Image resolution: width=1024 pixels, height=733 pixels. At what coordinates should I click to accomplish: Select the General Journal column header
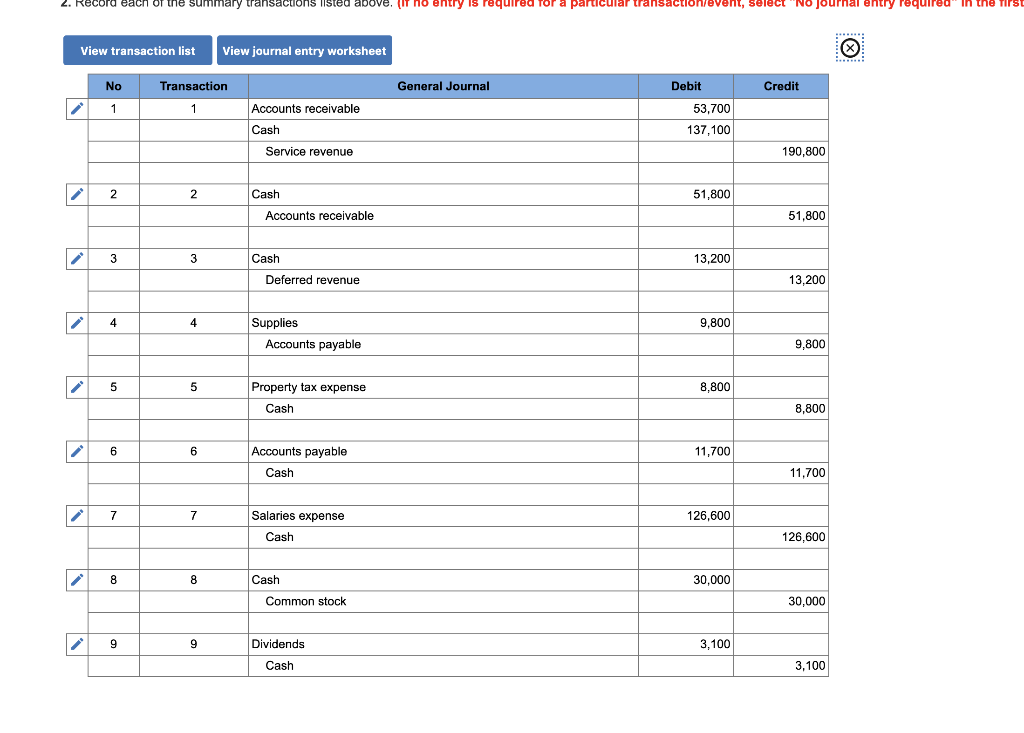pos(443,86)
